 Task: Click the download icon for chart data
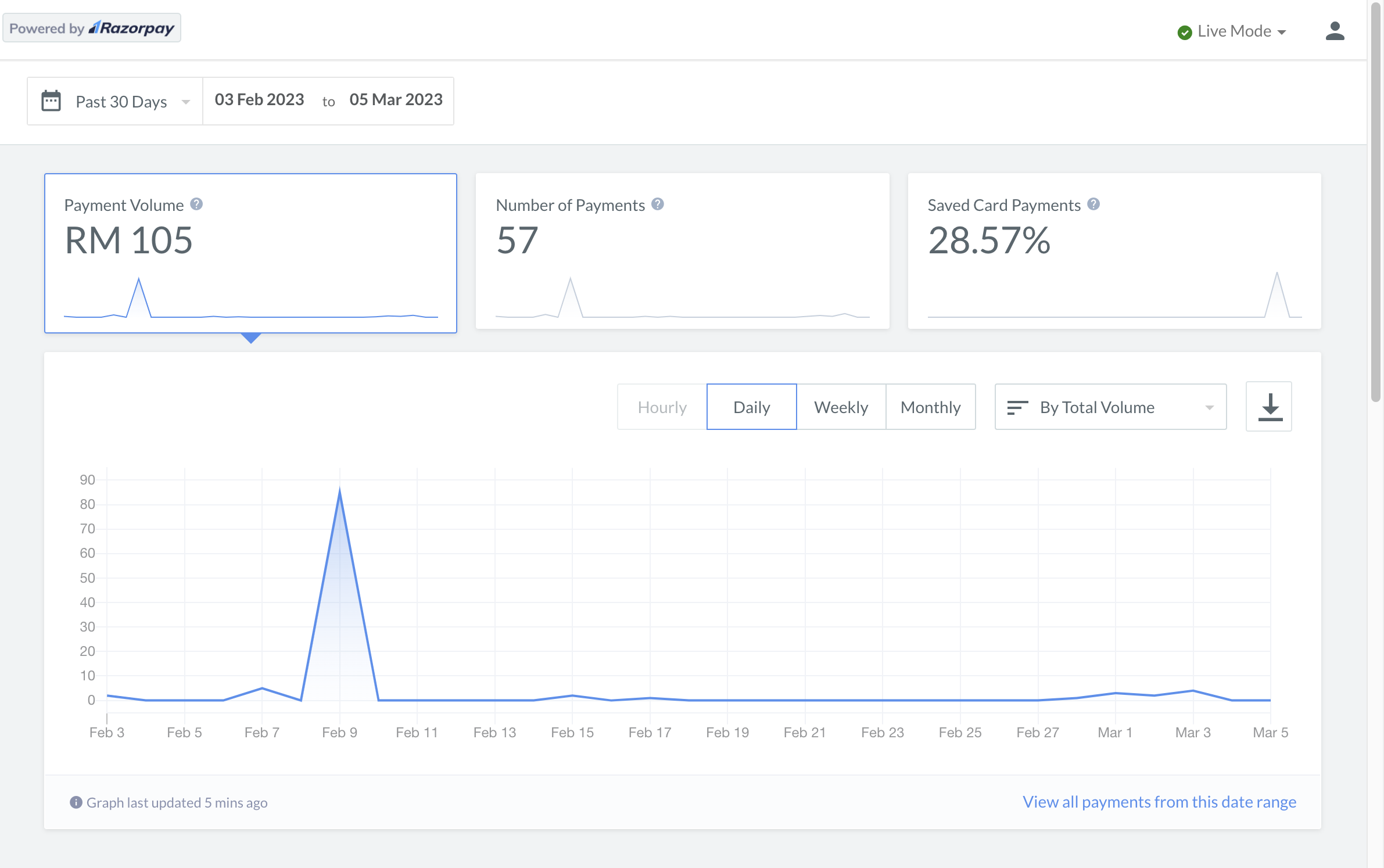tap(1269, 407)
